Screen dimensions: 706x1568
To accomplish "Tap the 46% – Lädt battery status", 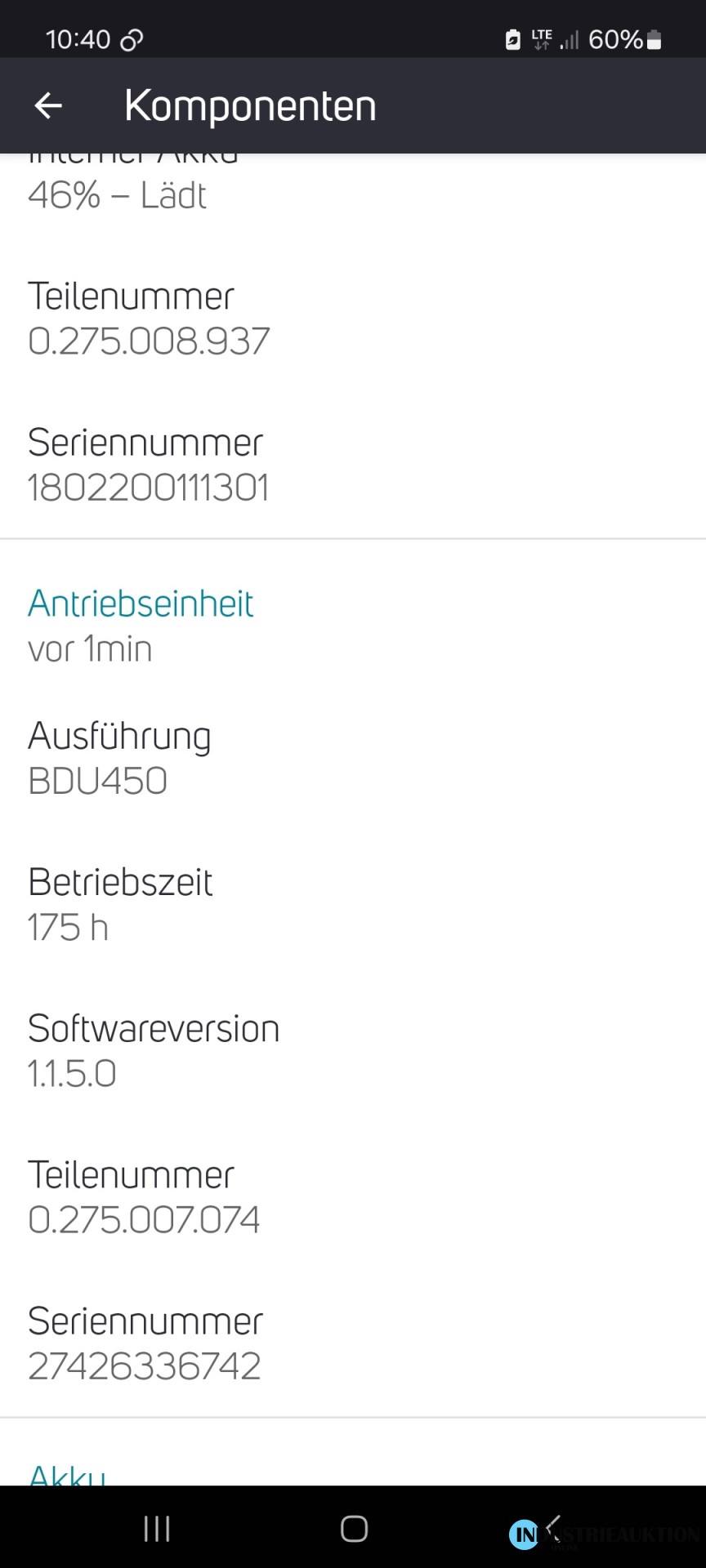I will point(117,196).
